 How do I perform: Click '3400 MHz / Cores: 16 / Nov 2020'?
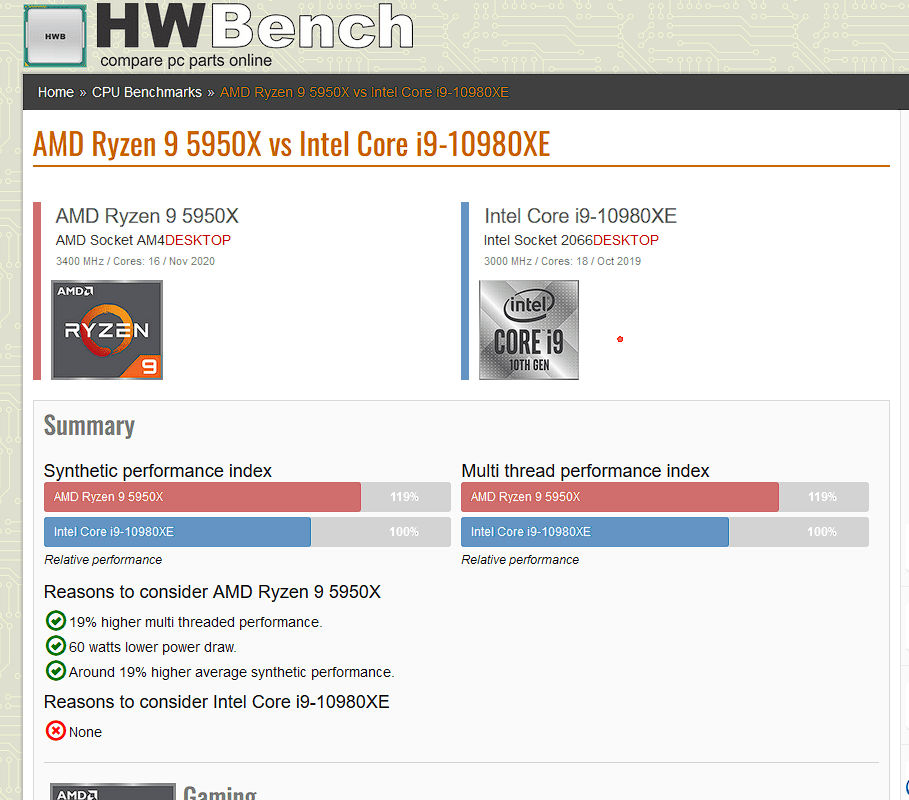coord(135,261)
